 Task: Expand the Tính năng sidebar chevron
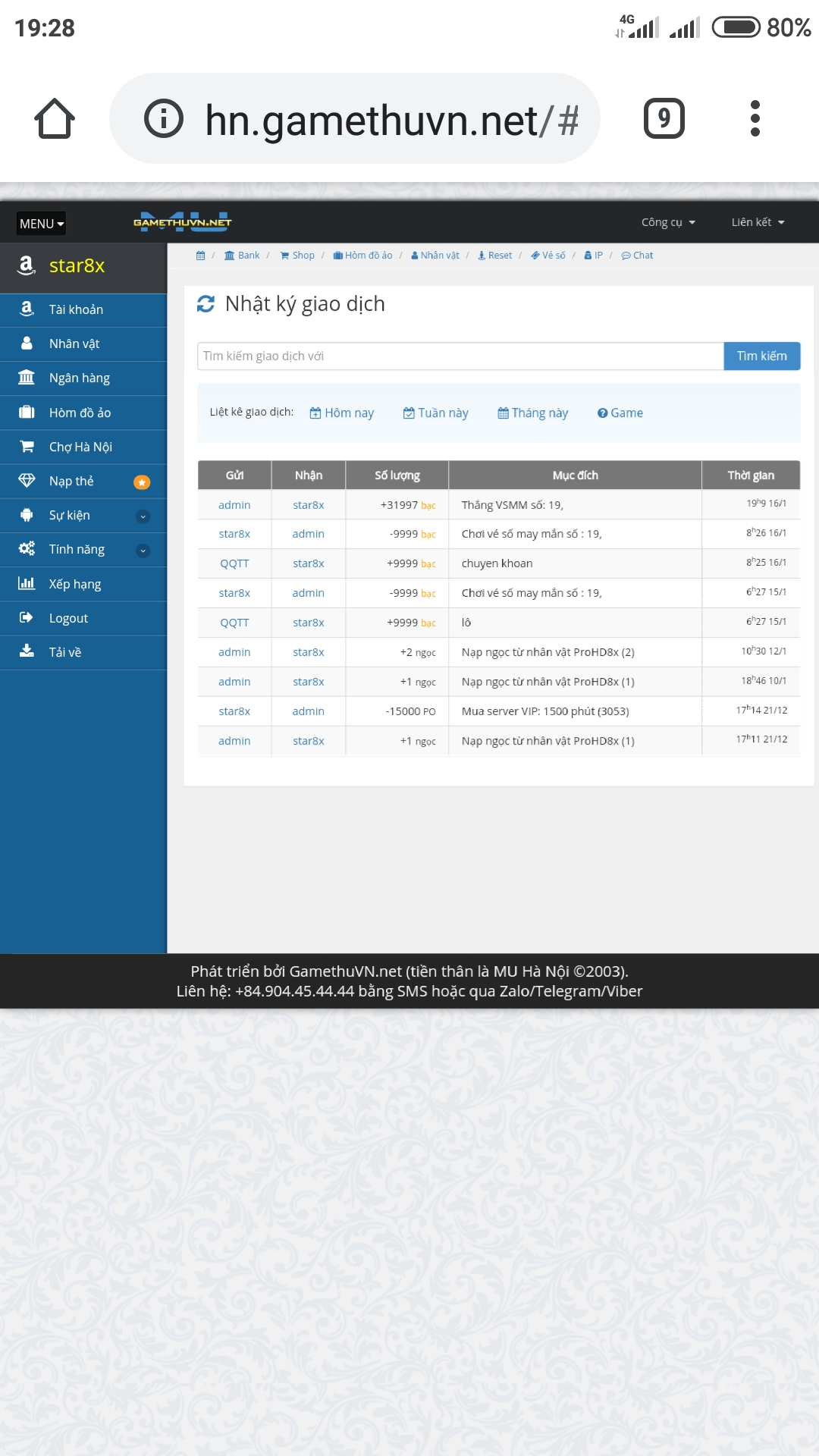143,551
